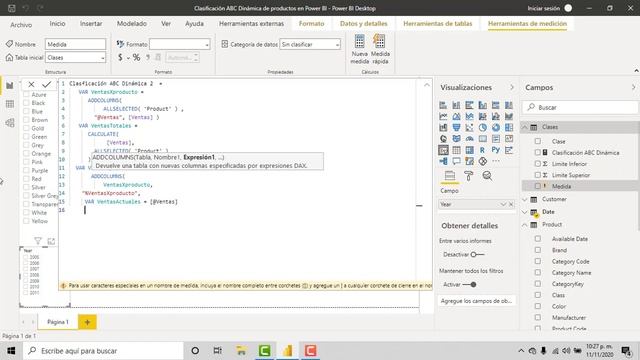Apply currency format with the dollar icon

click(120, 58)
